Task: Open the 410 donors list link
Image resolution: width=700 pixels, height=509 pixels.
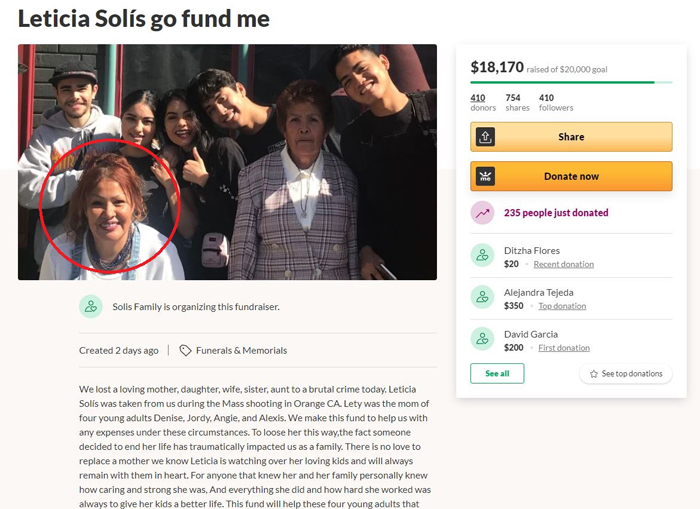Action: (x=483, y=102)
